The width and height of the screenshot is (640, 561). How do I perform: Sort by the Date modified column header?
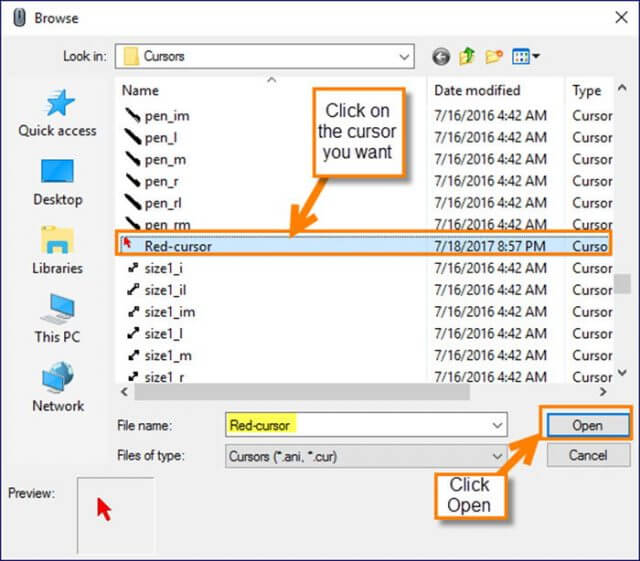[477, 90]
